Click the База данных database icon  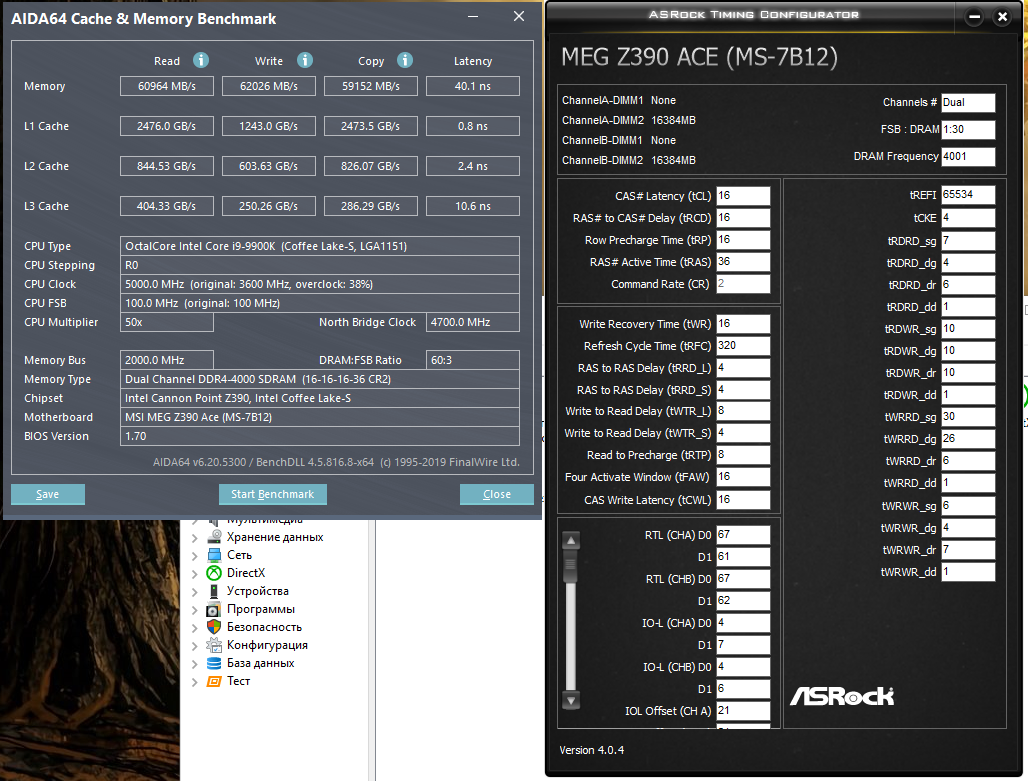[214, 663]
